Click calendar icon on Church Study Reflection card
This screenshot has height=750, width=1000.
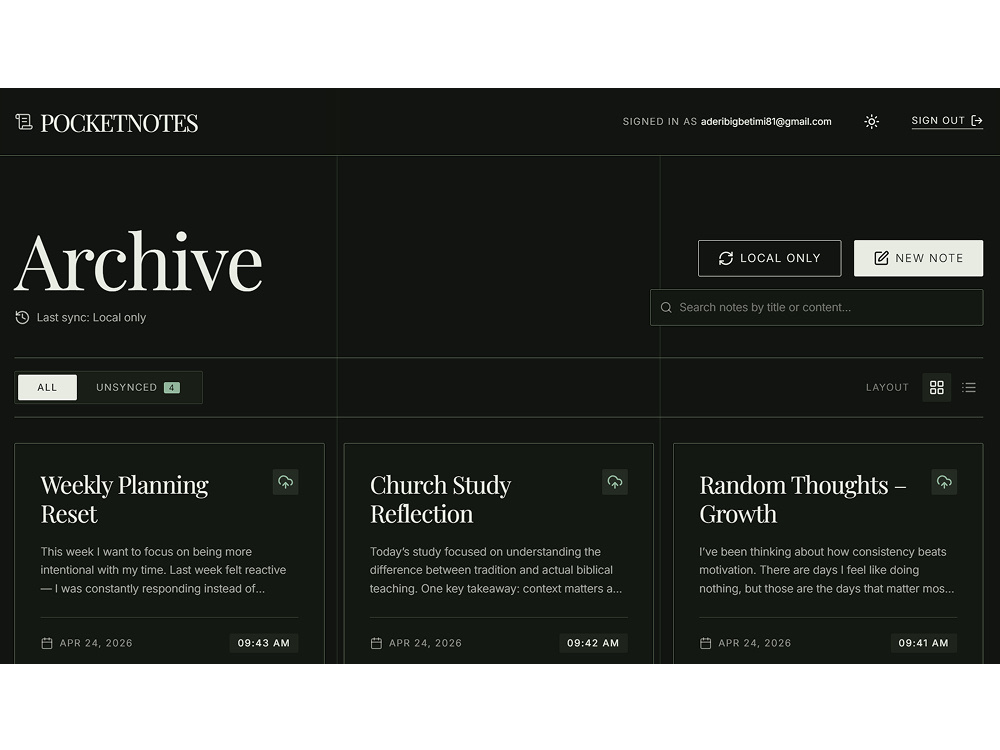coord(376,643)
